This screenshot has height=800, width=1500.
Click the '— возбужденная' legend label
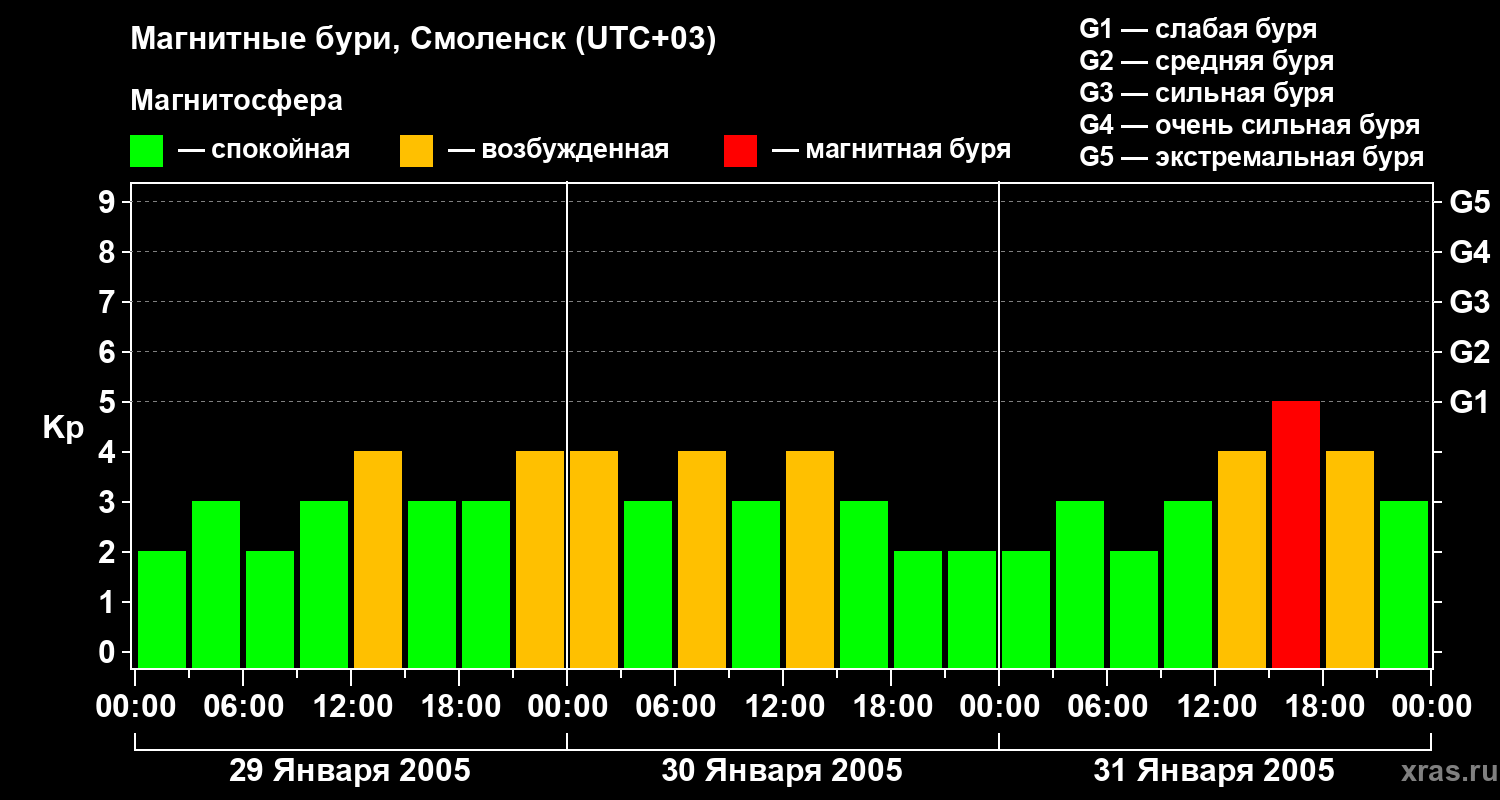click(x=558, y=150)
